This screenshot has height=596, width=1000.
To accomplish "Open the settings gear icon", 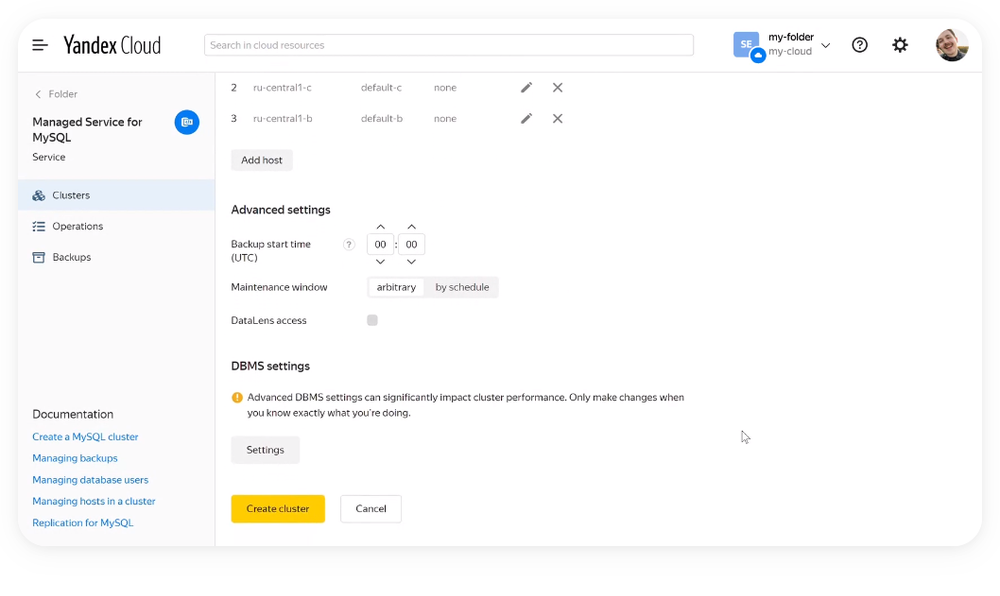I will (900, 45).
